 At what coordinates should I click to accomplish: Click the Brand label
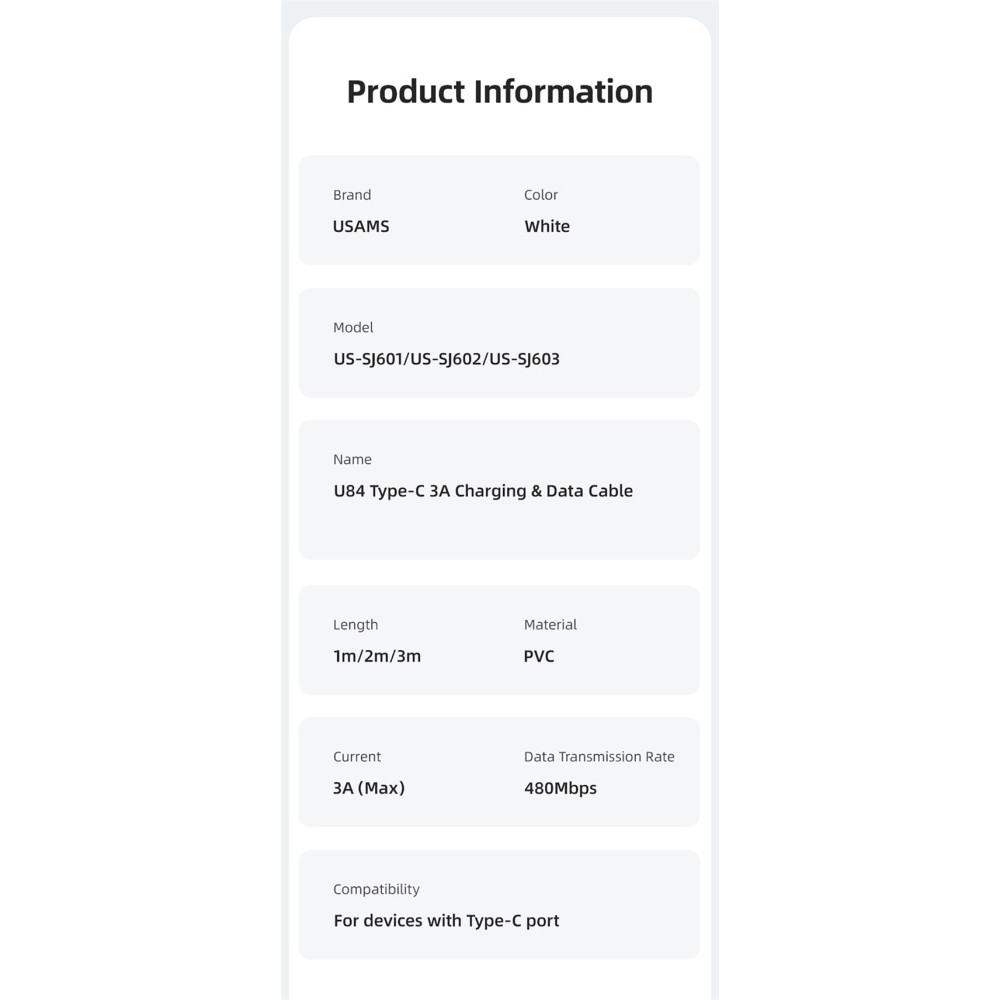[352, 195]
